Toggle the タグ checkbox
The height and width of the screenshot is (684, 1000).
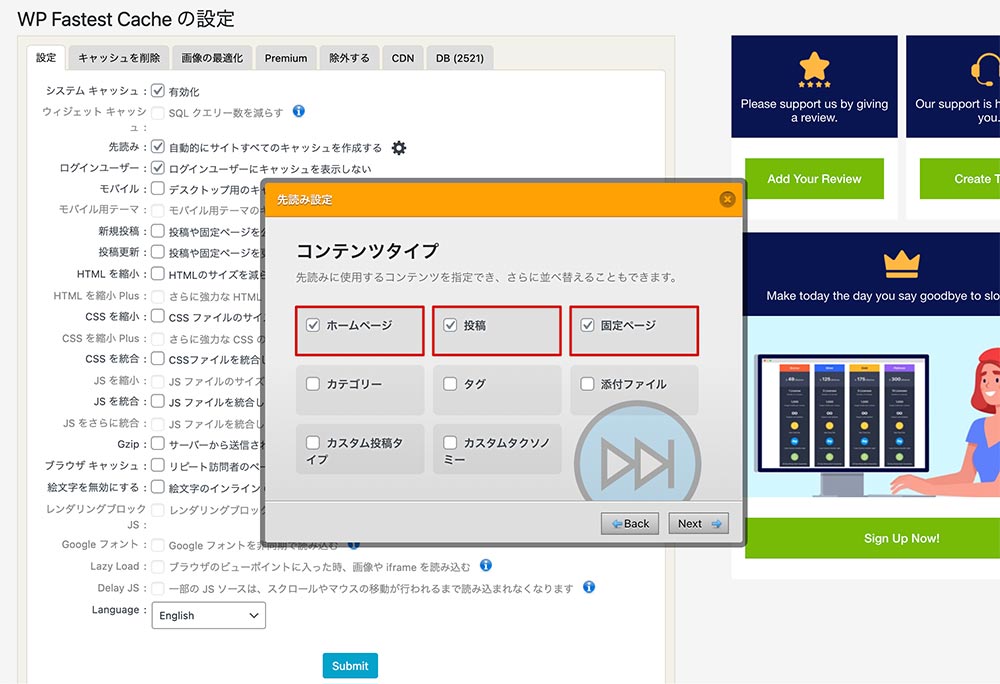[x=450, y=384]
